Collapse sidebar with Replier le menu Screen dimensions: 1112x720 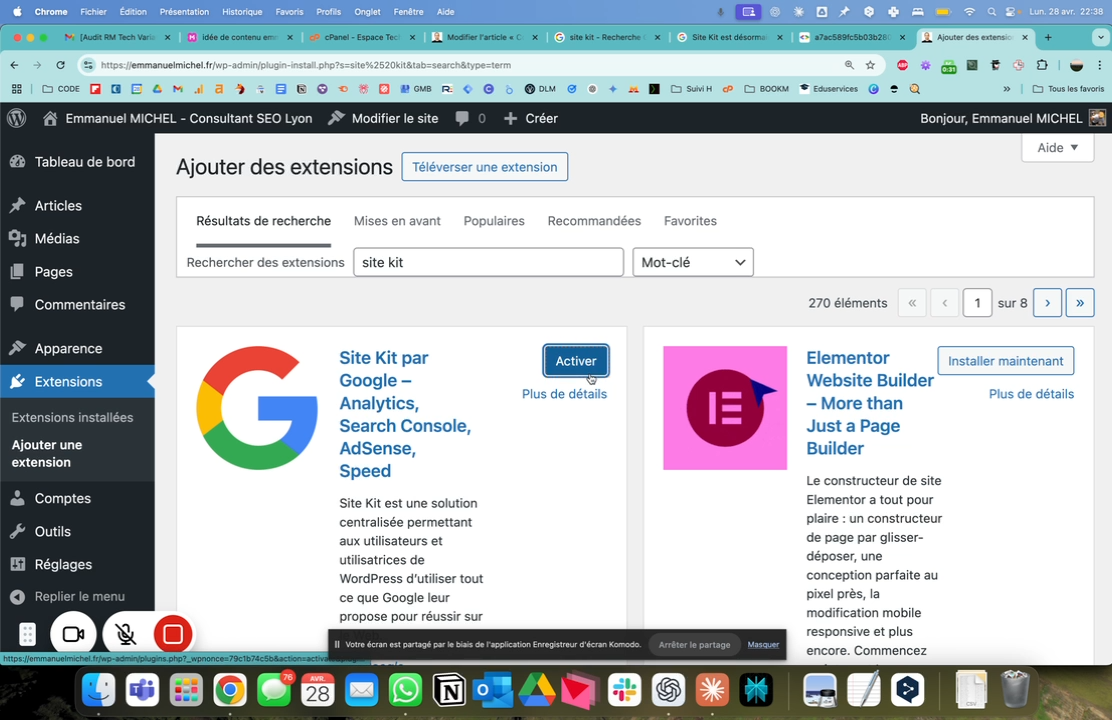pyautogui.click(x=77, y=597)
